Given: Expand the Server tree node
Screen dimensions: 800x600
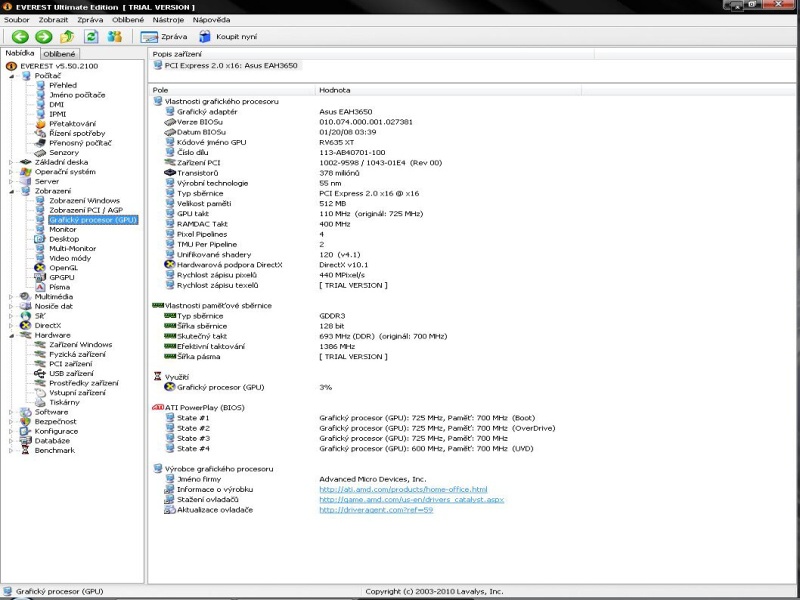Looking at the screenshot, I should coord(11,182).
